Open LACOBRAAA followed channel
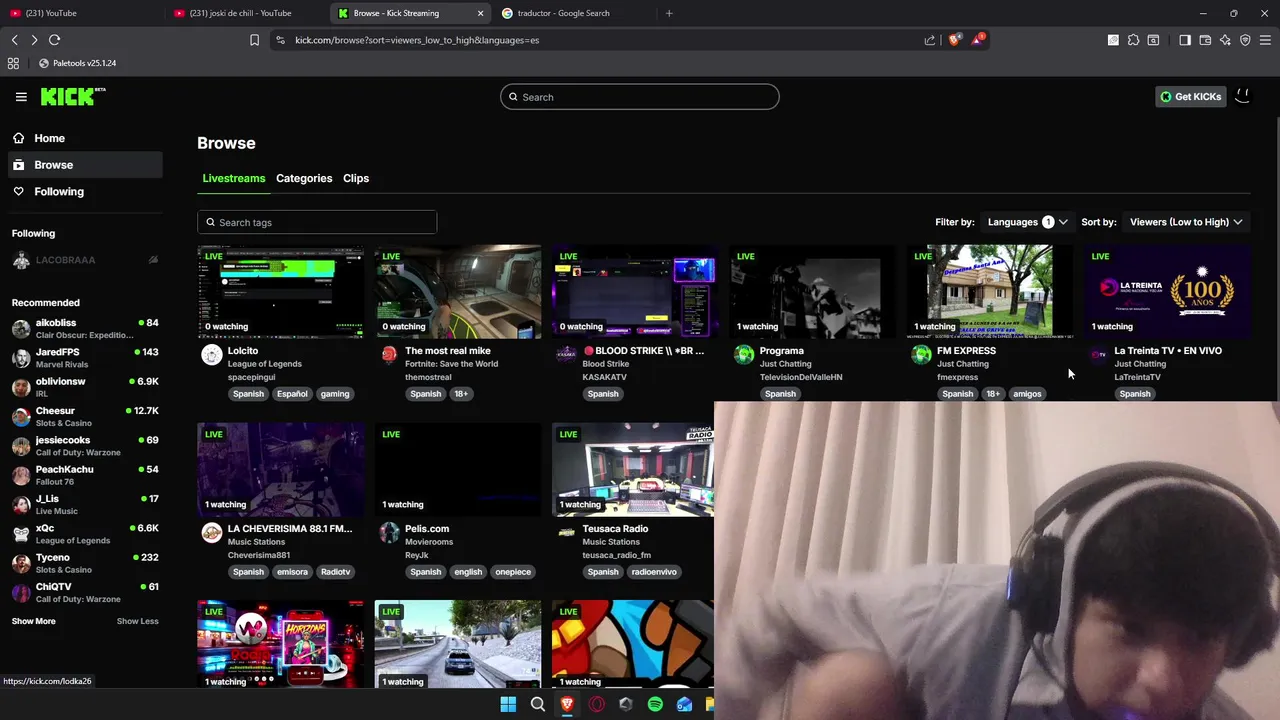The width and height of the screenshot is (1280, 720). [x=85, y=260]
